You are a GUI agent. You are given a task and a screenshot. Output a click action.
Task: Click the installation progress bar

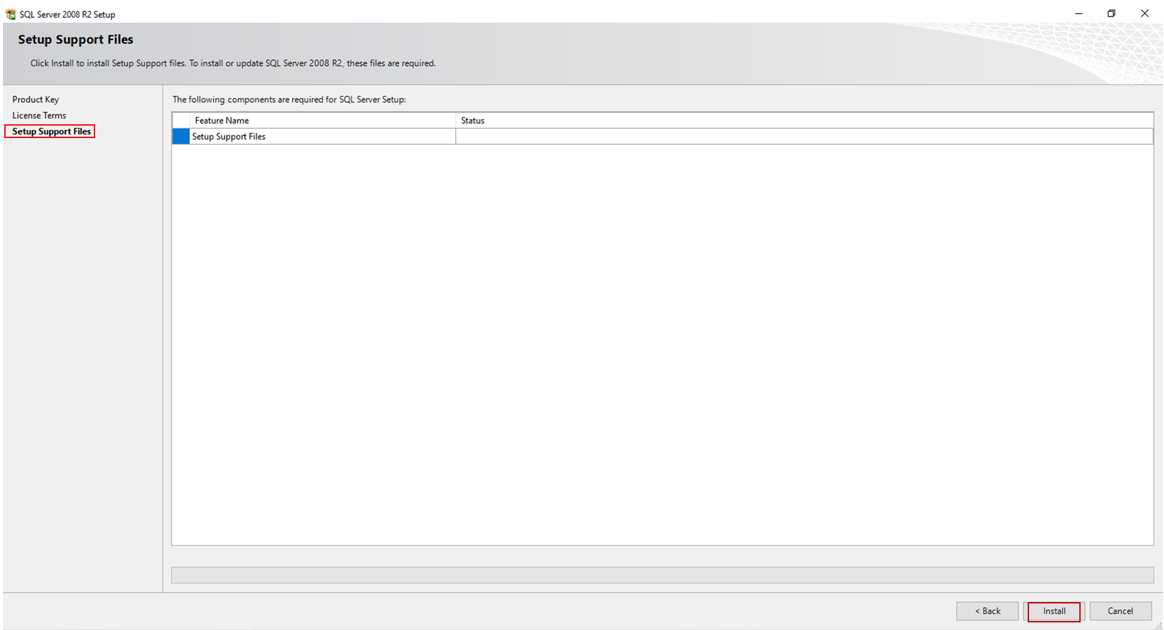[662, 575]
